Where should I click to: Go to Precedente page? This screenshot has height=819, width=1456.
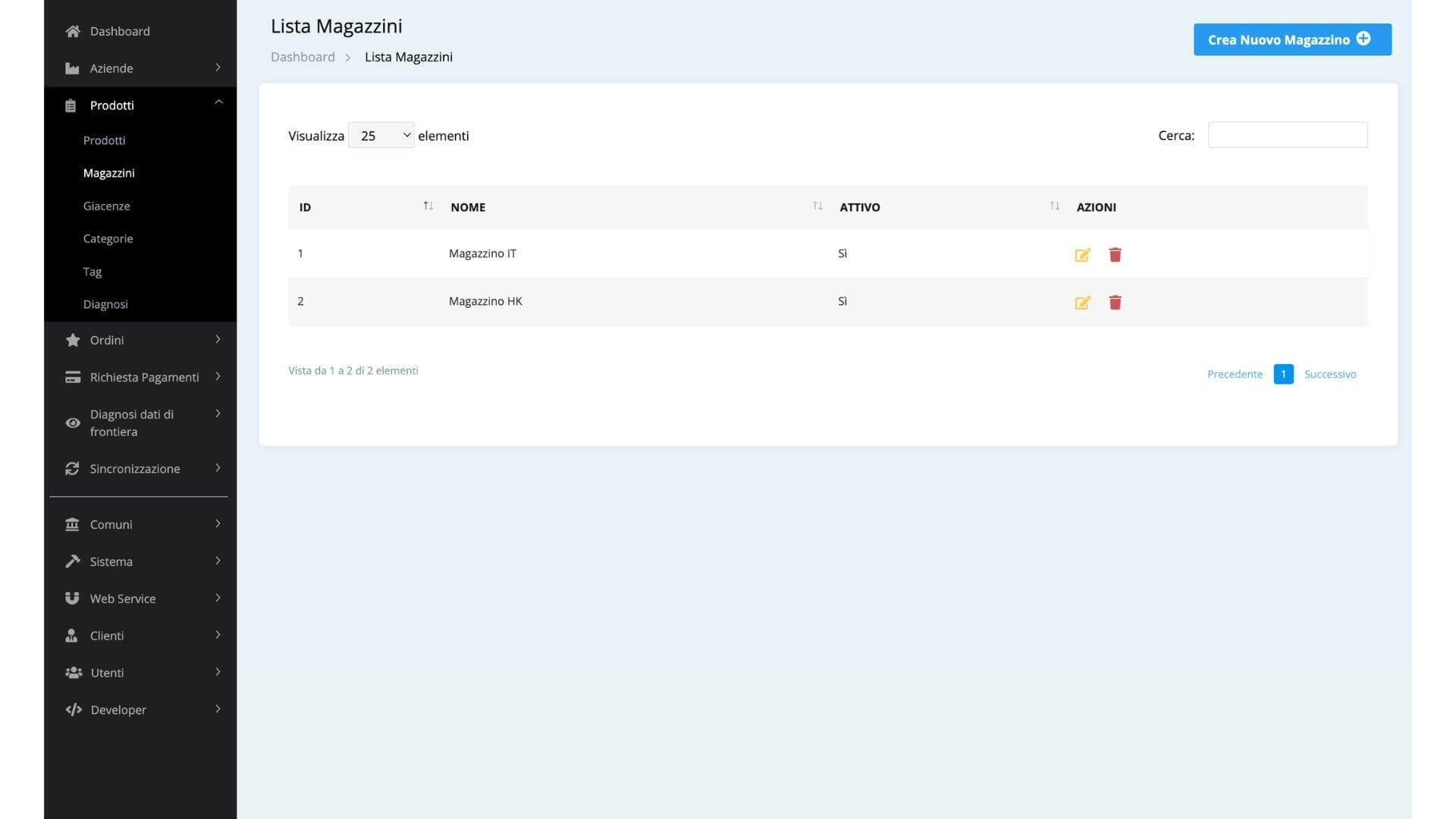click(1235, 374)
